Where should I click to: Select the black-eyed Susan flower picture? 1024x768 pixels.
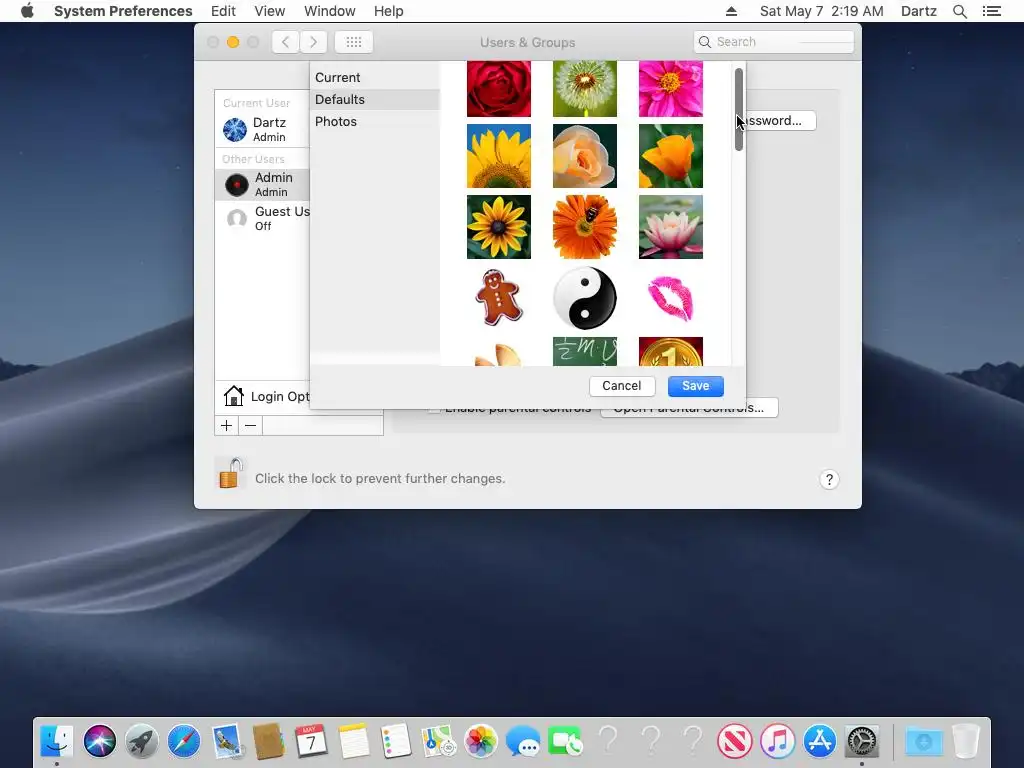coord(499,227)
